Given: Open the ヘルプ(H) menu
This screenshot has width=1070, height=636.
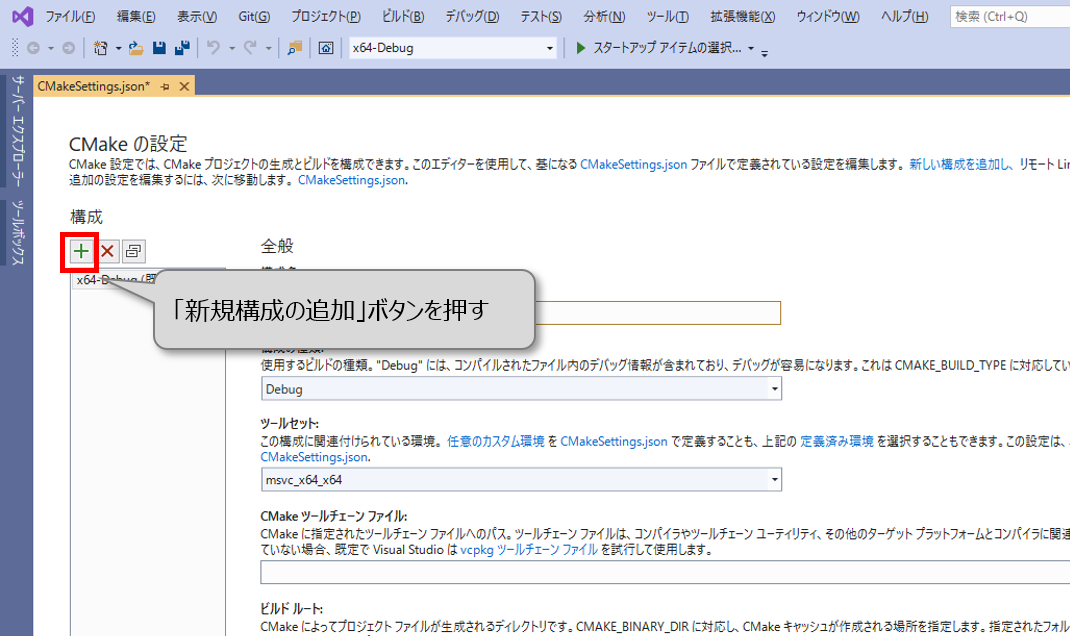Looking at the screenshot, I should coord(905,16).
